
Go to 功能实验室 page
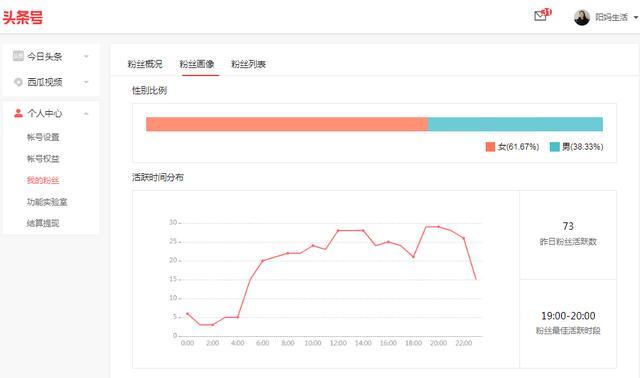[47, 202]
